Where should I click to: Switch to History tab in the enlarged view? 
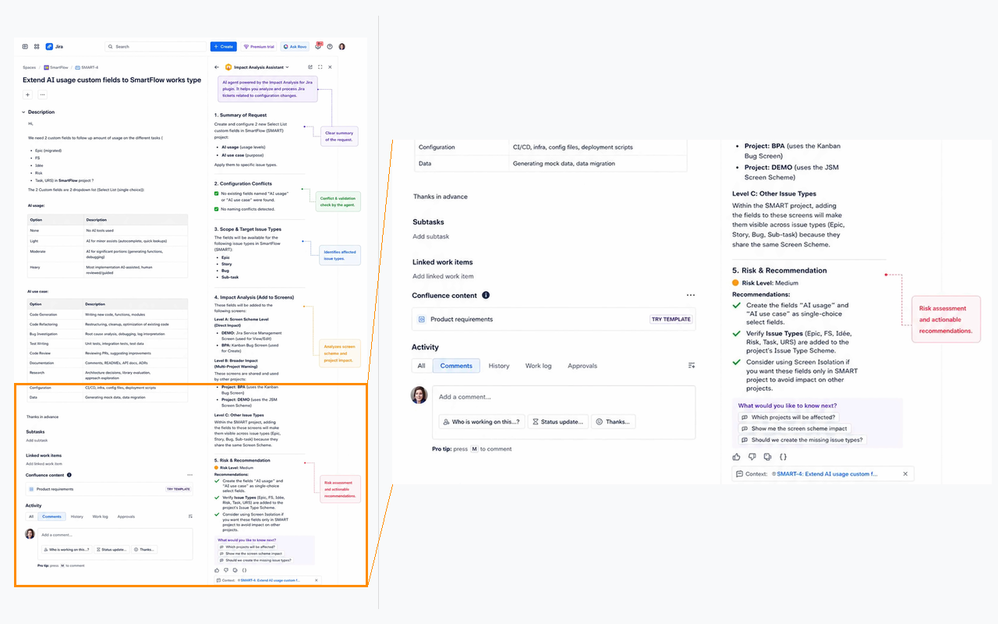[499, 365]
